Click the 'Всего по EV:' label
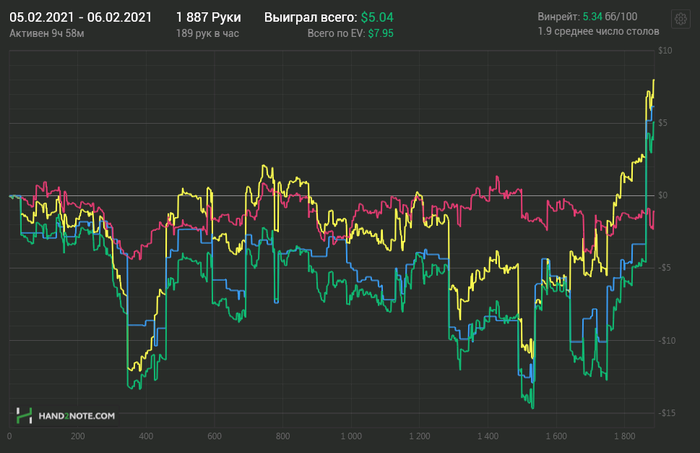Viewport: 700px width, 453px height. coord(336,33)
